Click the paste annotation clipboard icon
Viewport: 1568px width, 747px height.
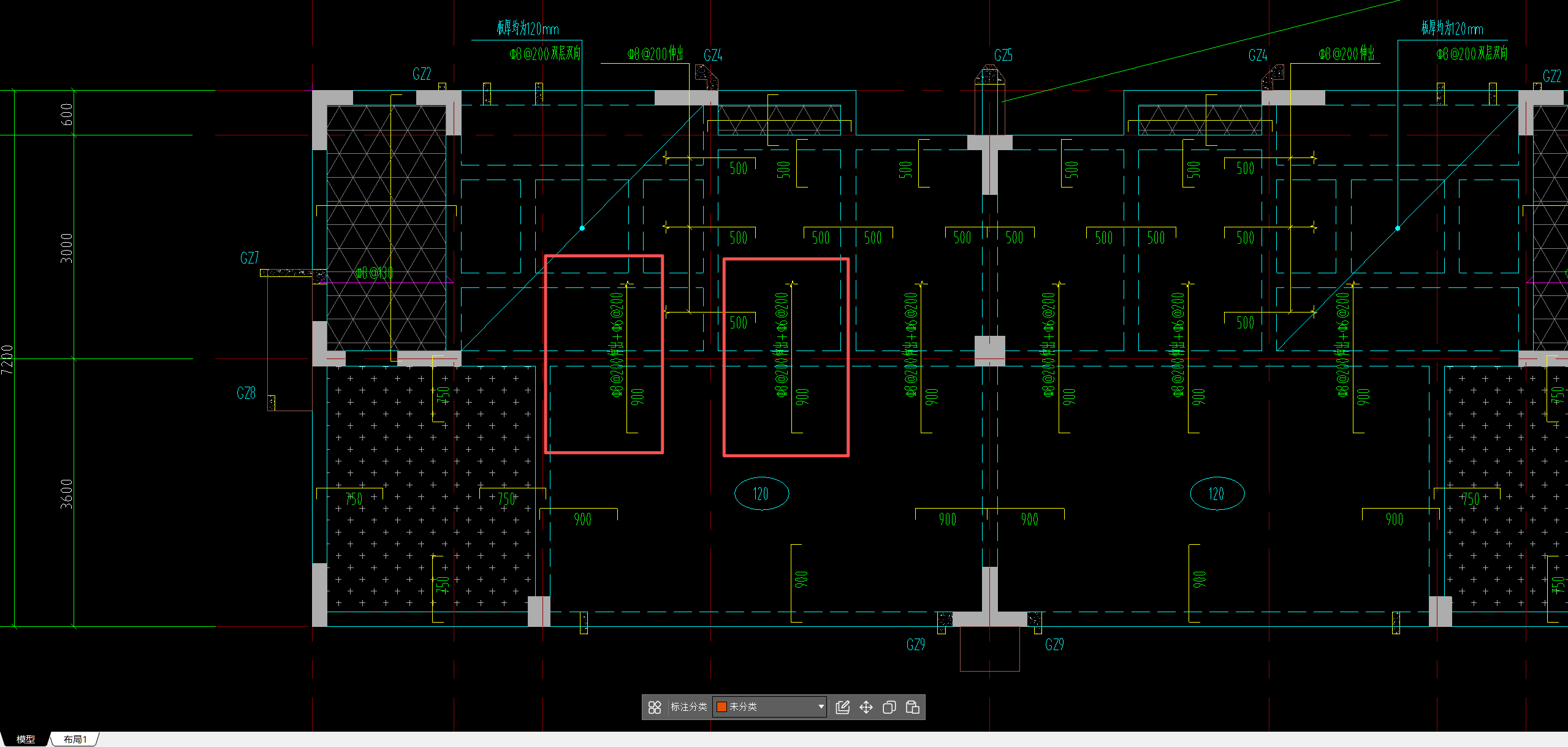(912, 707)
